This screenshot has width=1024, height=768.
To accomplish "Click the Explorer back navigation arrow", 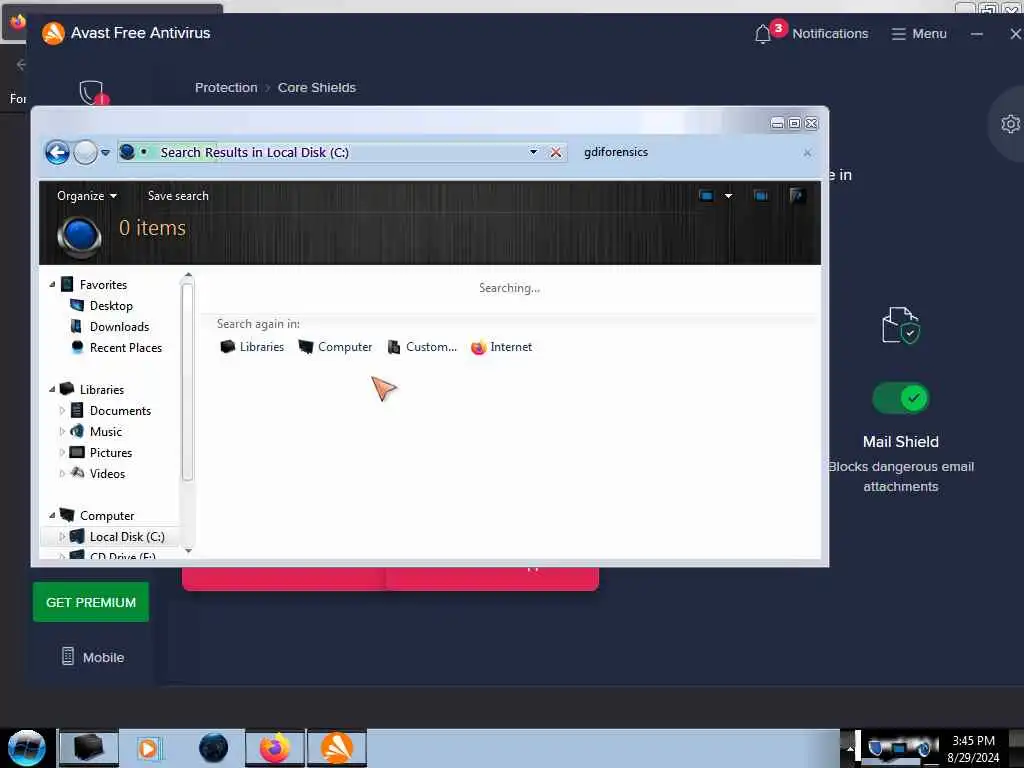I will click(x=57, y=153).
